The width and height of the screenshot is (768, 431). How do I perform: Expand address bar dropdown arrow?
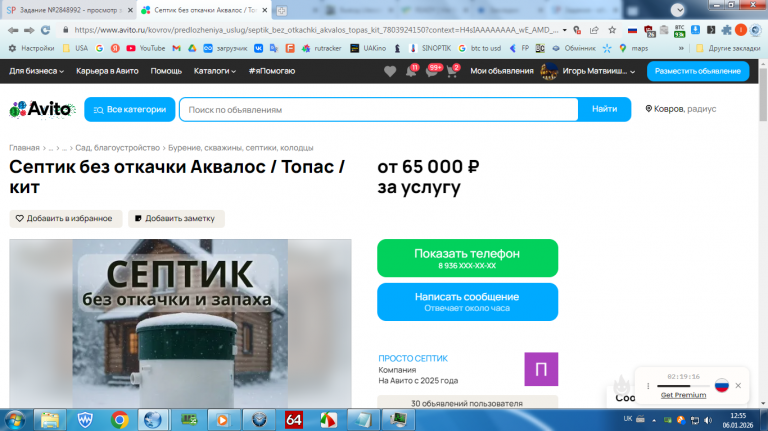click(564, 30)
